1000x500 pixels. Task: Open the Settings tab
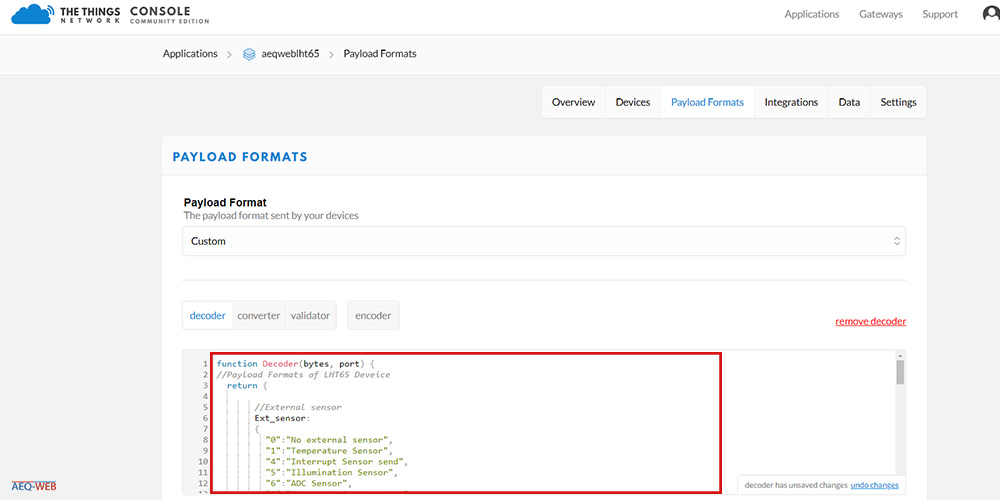pos(898,102)
